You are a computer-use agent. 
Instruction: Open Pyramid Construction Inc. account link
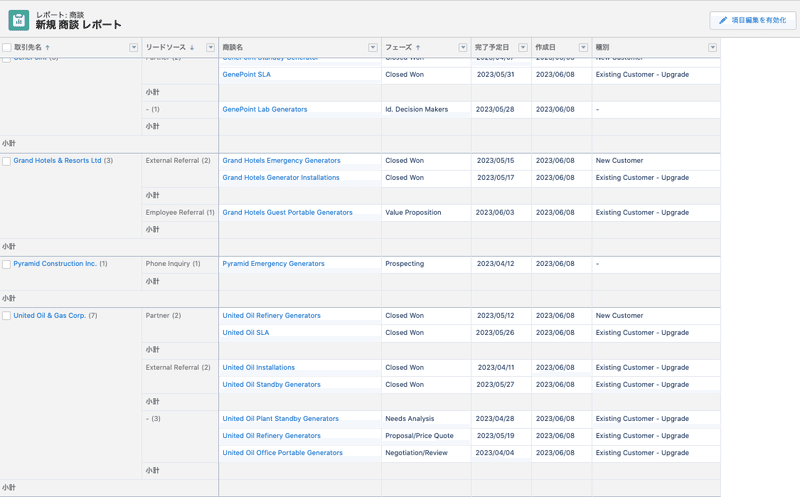tap(55, 264)
